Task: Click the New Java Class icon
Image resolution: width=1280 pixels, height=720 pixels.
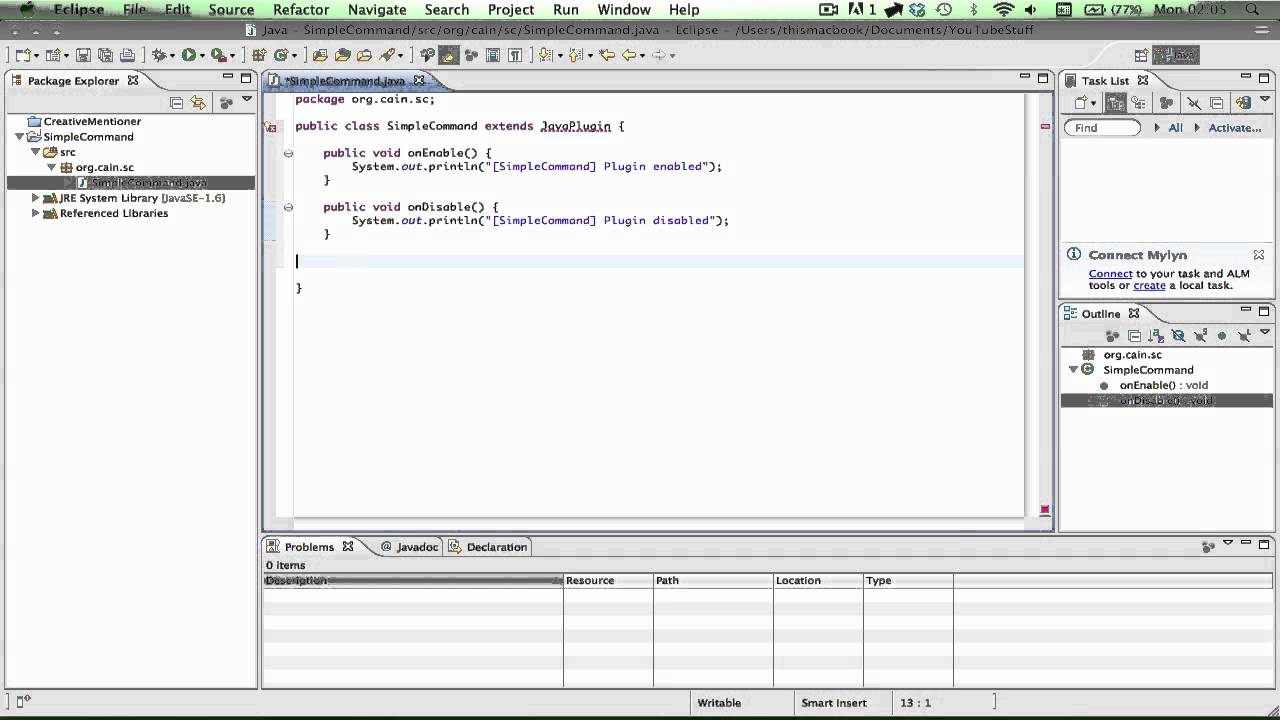Action: (281, 55)
